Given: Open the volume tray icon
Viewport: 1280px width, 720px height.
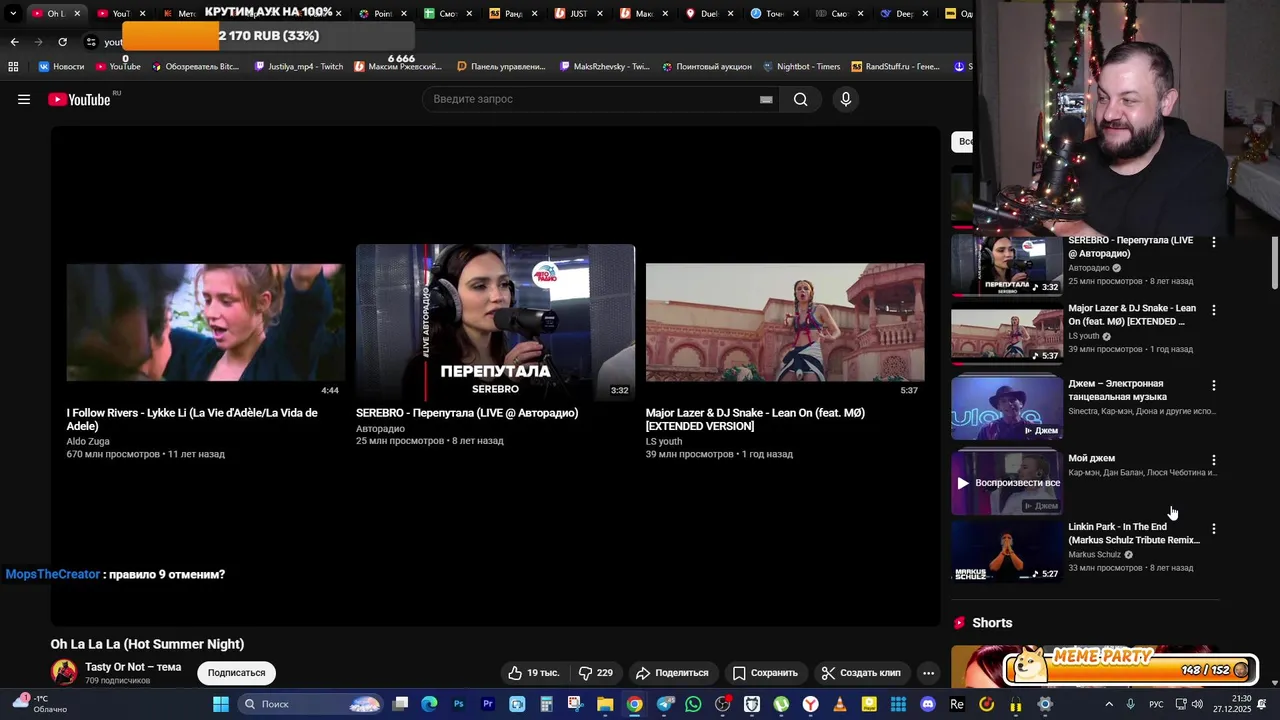Looking at the screenshot, I should pos(1197,704).
